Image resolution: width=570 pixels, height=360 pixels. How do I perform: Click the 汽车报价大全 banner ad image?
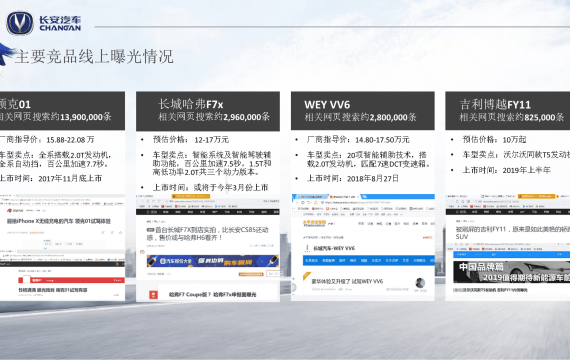click(213, 261)
